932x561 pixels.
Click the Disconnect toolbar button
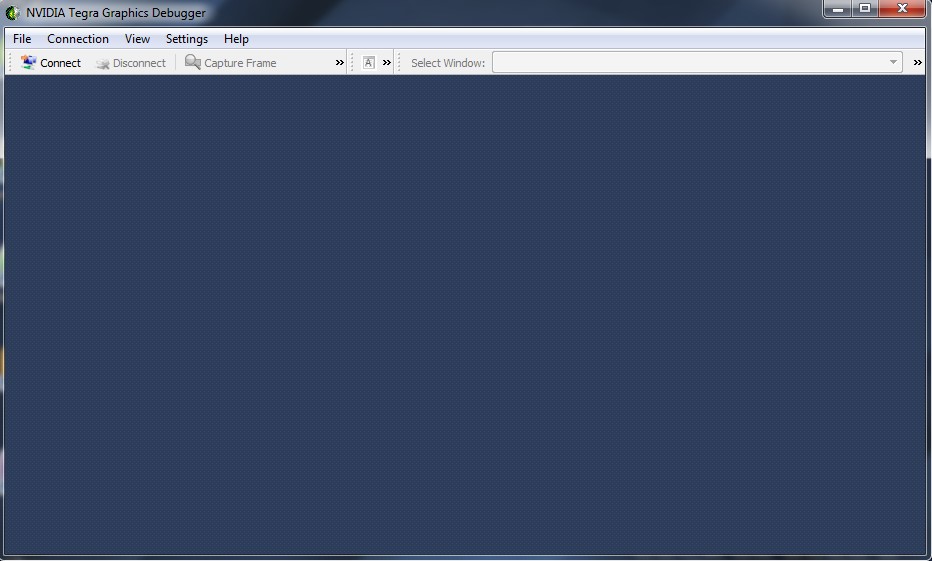[x=131, y=62]
